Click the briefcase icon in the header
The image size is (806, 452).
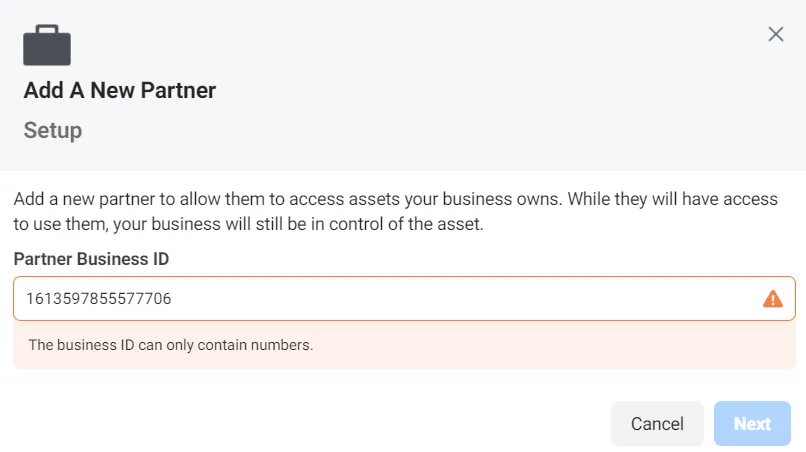coord(47,45)
